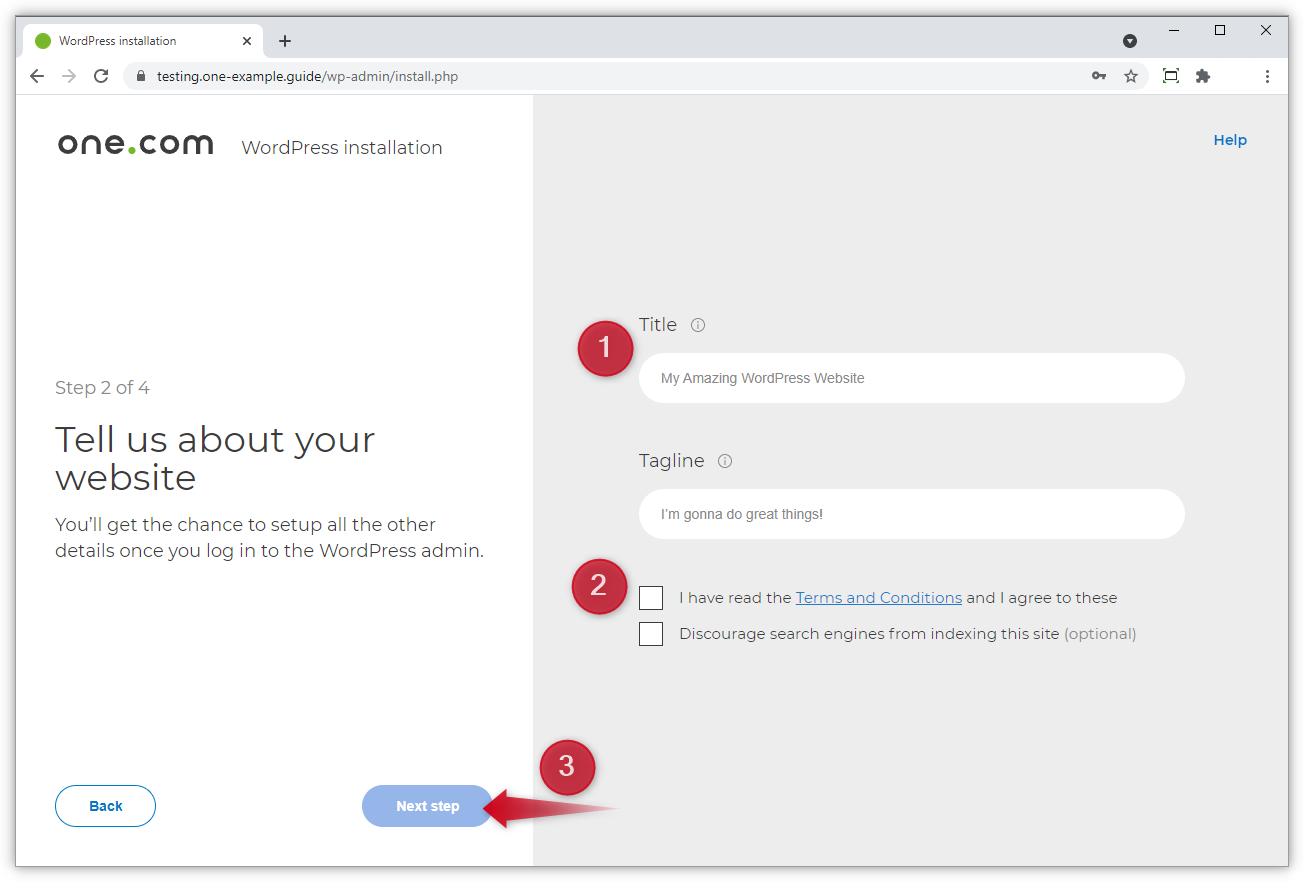
Task: Close the WordPress installation tab
Action: (248, 41)
